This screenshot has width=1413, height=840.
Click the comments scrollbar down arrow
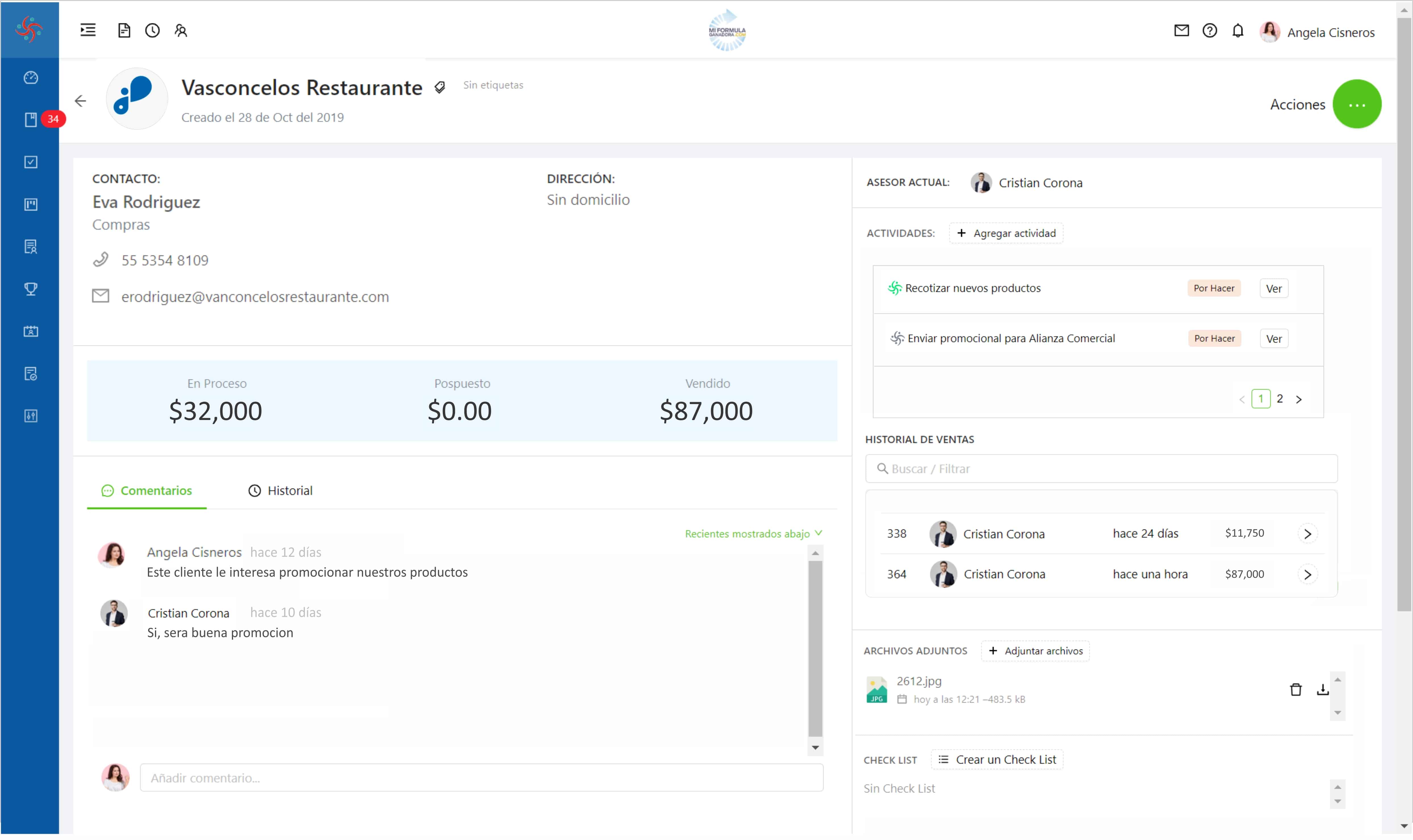(x=815, y=748)
